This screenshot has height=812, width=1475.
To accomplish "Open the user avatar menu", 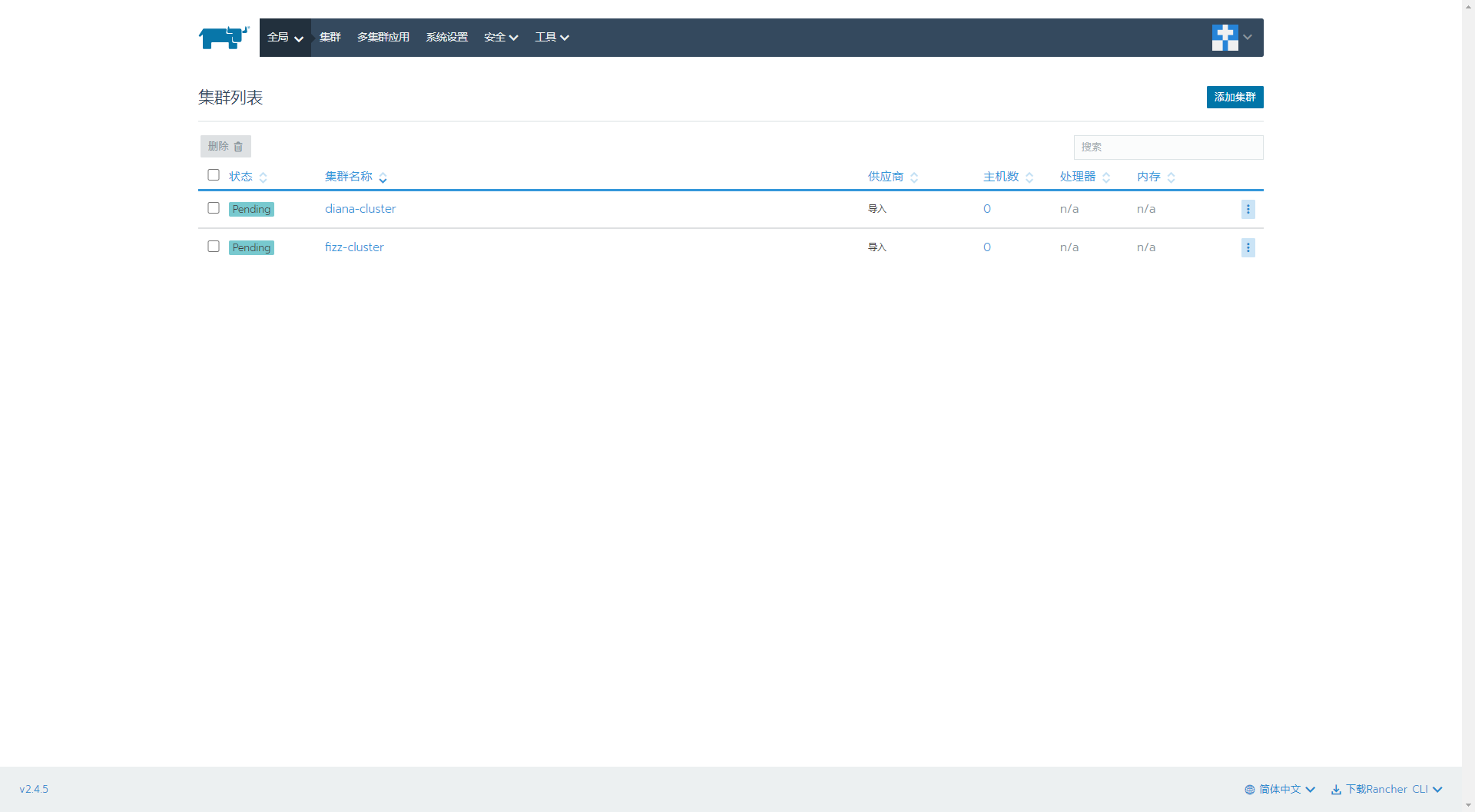I will [1232, 37].
